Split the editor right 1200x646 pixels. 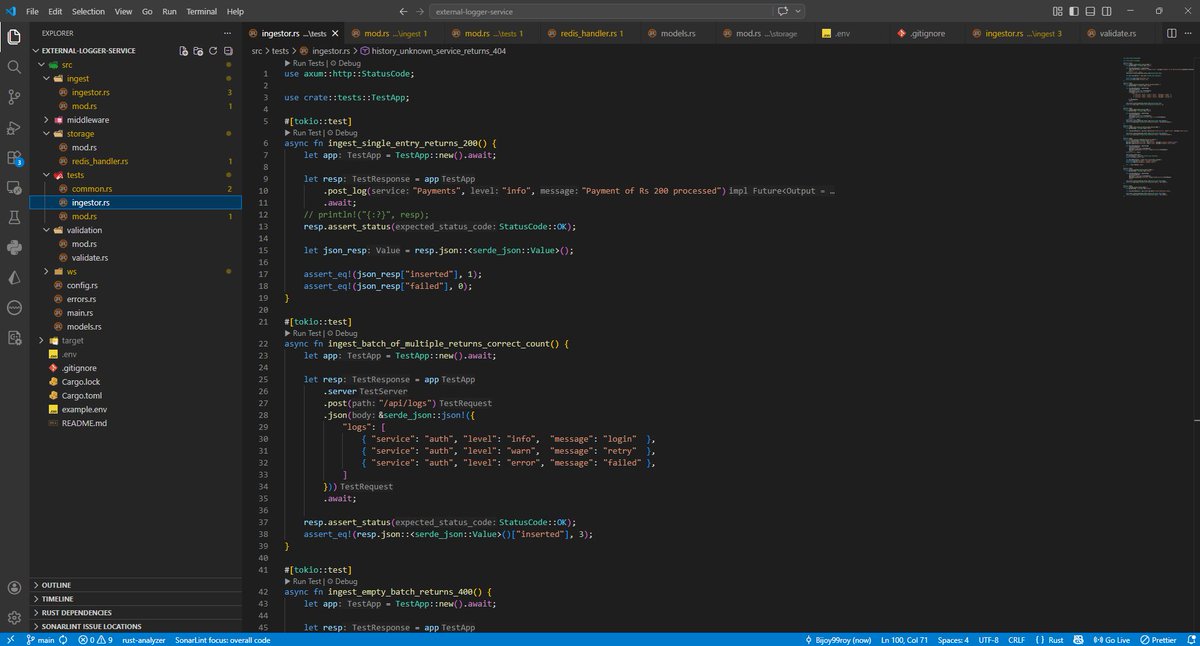(x=1170, y=33)
